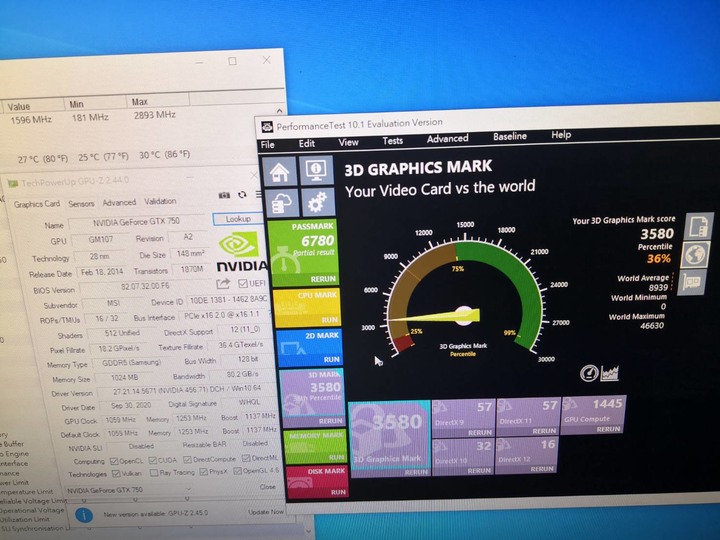Click Update Now in GPU-Z update bar
Screen dimensions: 720x540
click(x=266, y=512)
